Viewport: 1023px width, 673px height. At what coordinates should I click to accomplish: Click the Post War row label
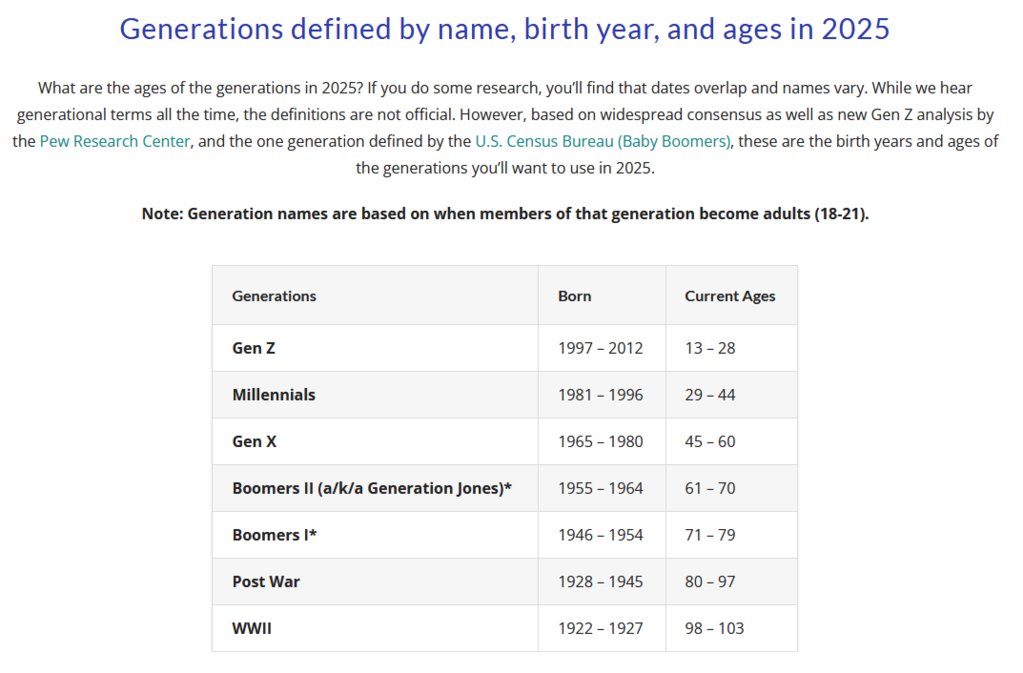[266, 582]
